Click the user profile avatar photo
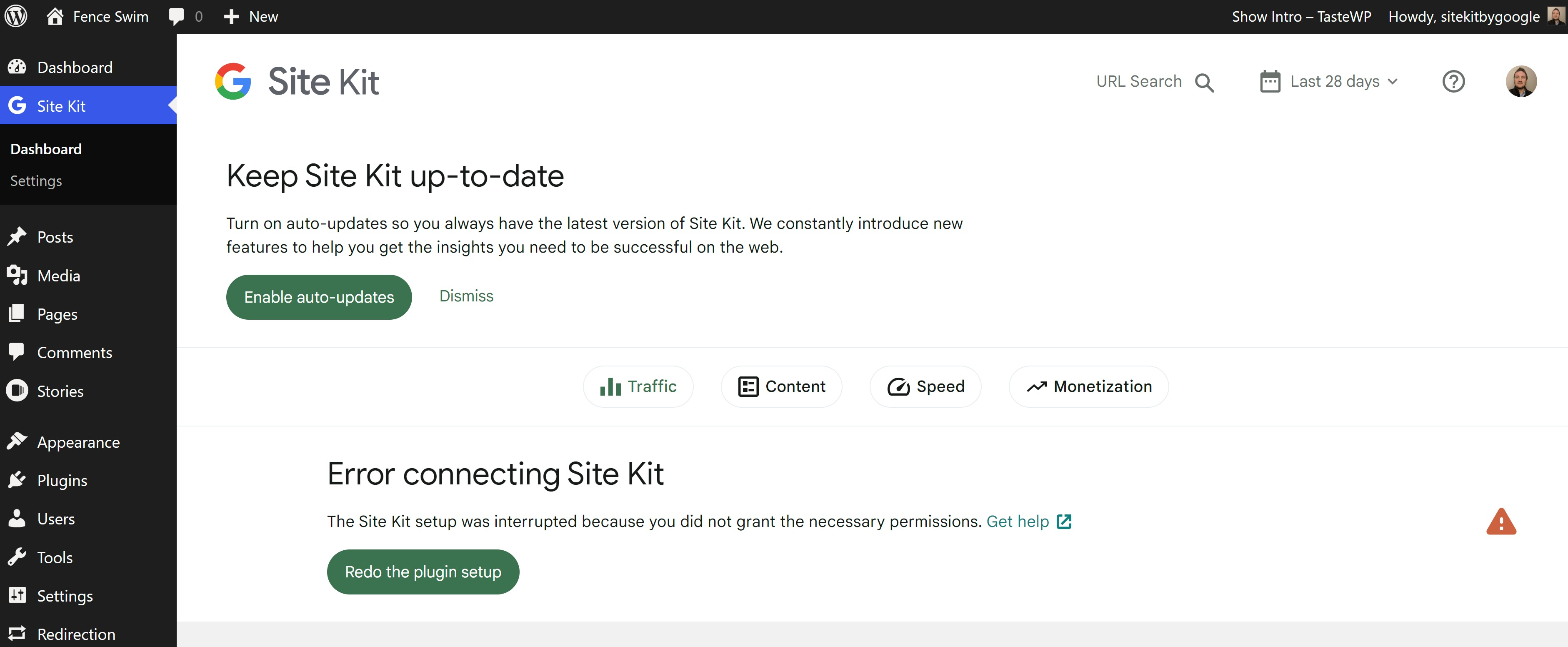Image resolution: width=1568 pixels, height=647 pixels. pyautogui.click(x=1521, y=81)
